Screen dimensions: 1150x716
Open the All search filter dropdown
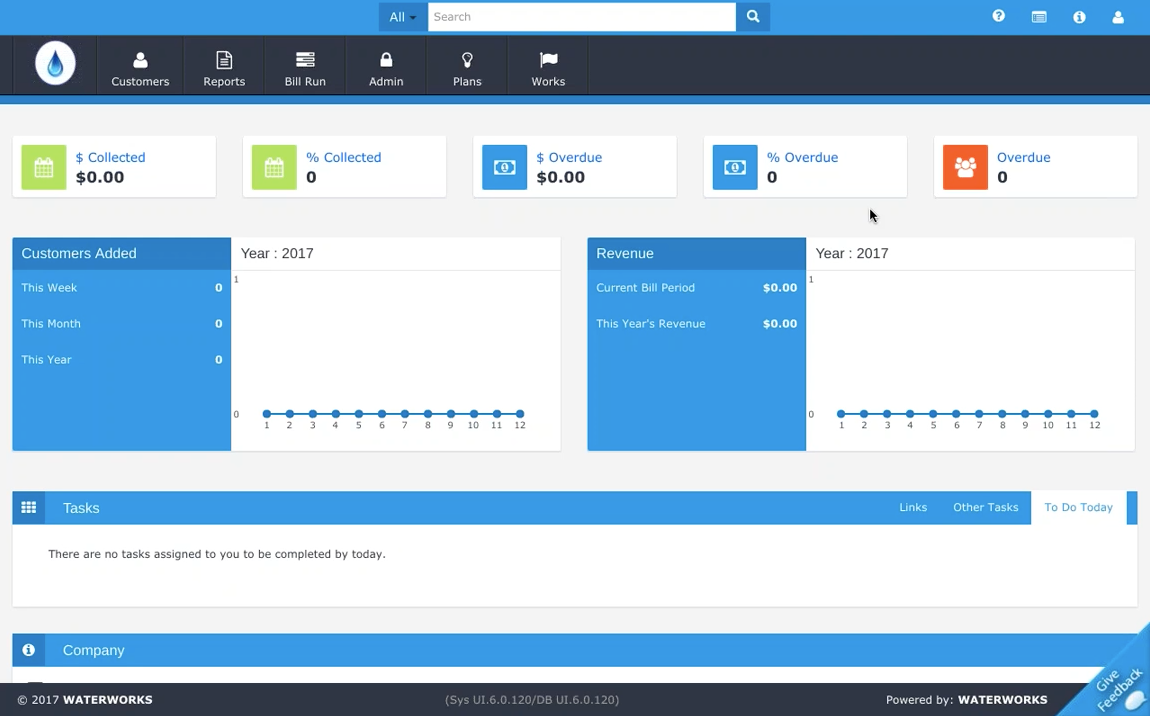(403, 17)
